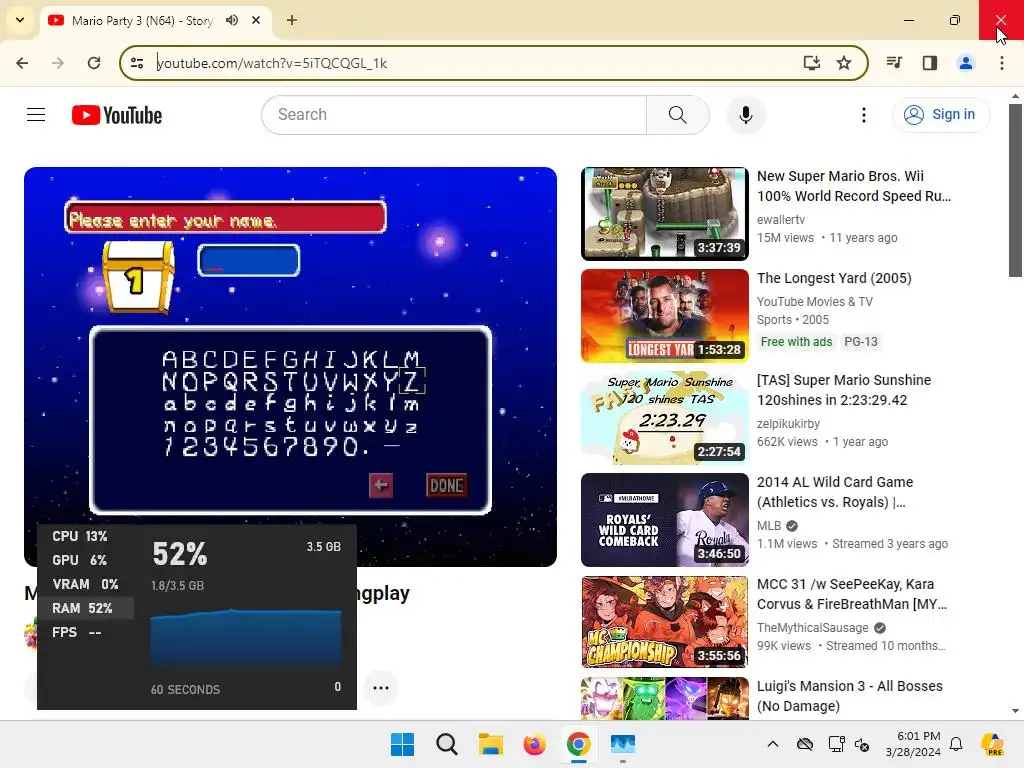Open the tab search dropdown arrow
Viewport: 1024px width, 768px height.
tap(20, 20)
